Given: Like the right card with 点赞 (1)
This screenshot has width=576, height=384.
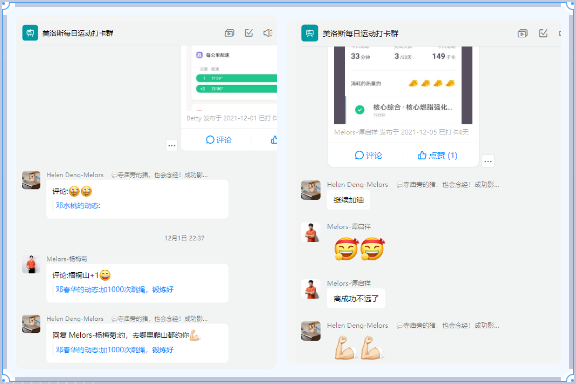Looking at the screenshot, I should (x=437, y=155).
